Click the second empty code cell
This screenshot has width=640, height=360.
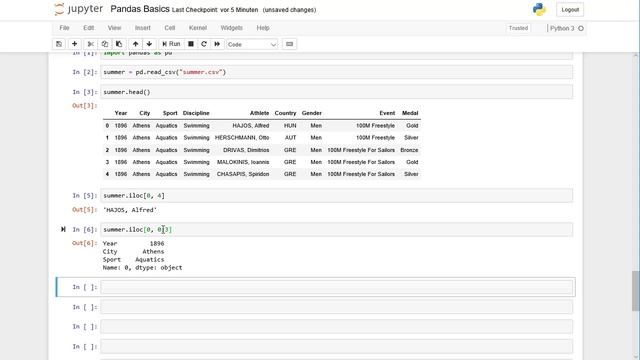[x=336, y=307]
